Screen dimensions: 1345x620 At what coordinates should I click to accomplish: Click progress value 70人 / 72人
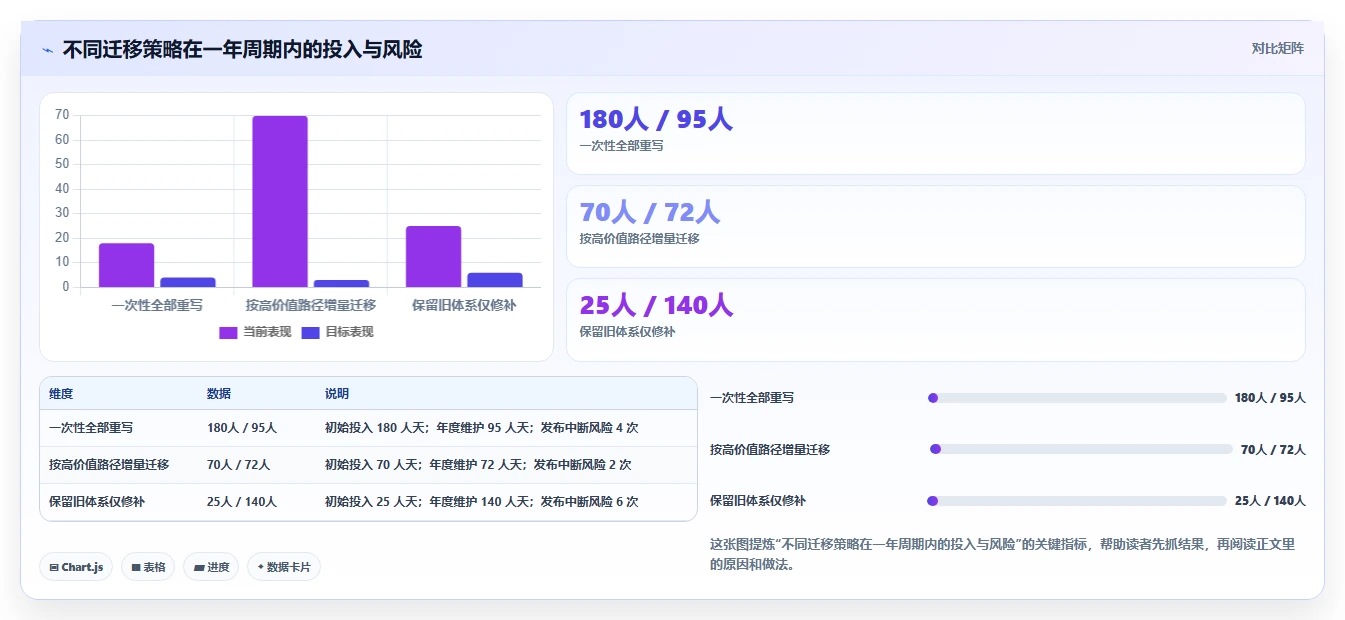(1273, 449)
